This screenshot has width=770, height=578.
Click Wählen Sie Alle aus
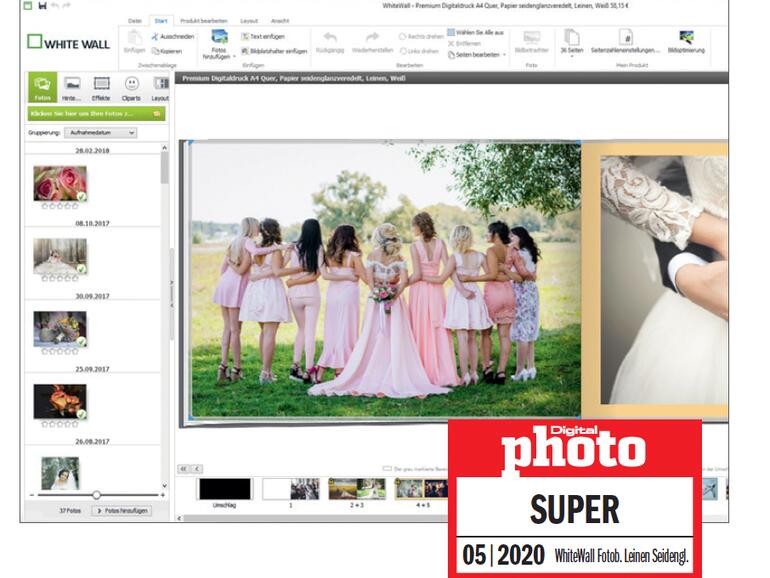pos(475,32)
